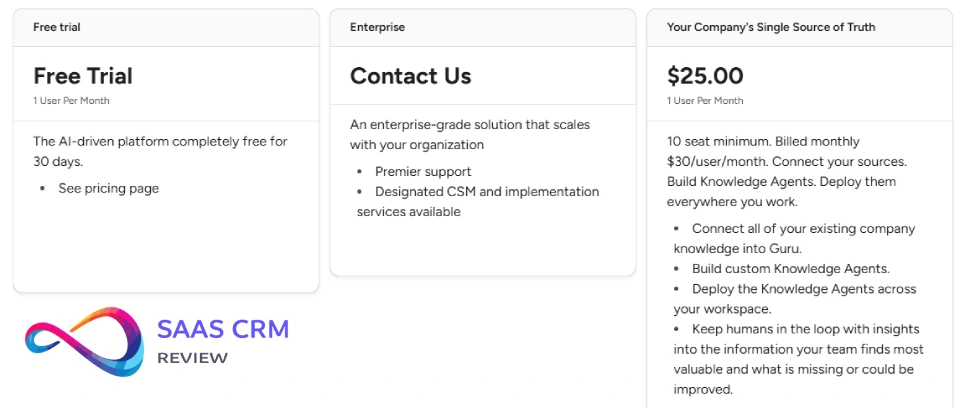Click the Your Company's Single Source of Truth header

click(x=771, y=27)
